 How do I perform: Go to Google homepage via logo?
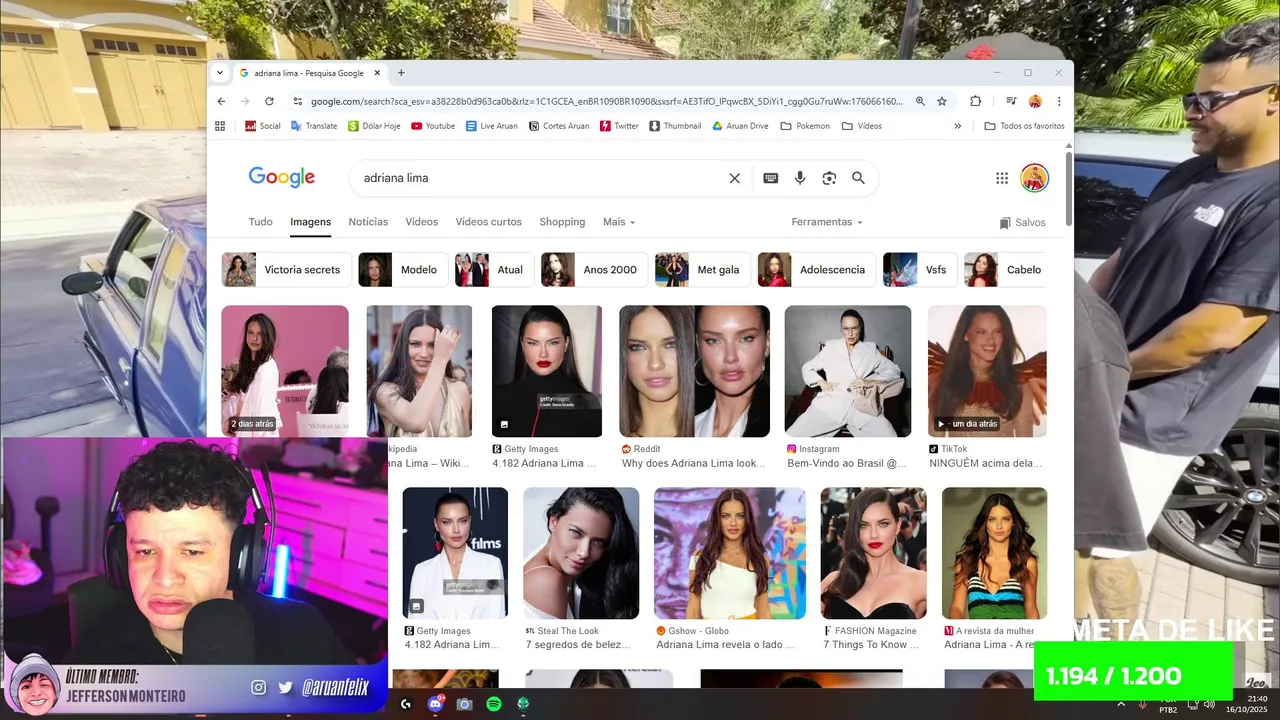282,178
